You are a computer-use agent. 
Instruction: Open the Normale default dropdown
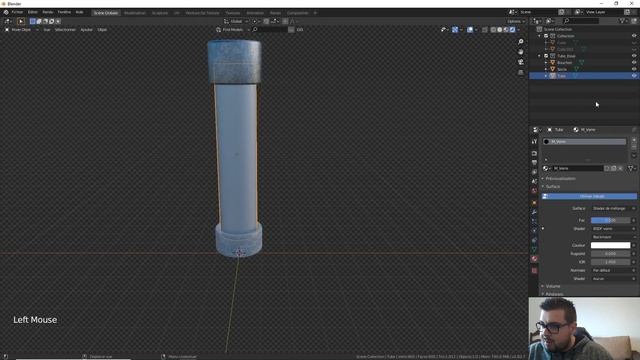click(613, 271)
